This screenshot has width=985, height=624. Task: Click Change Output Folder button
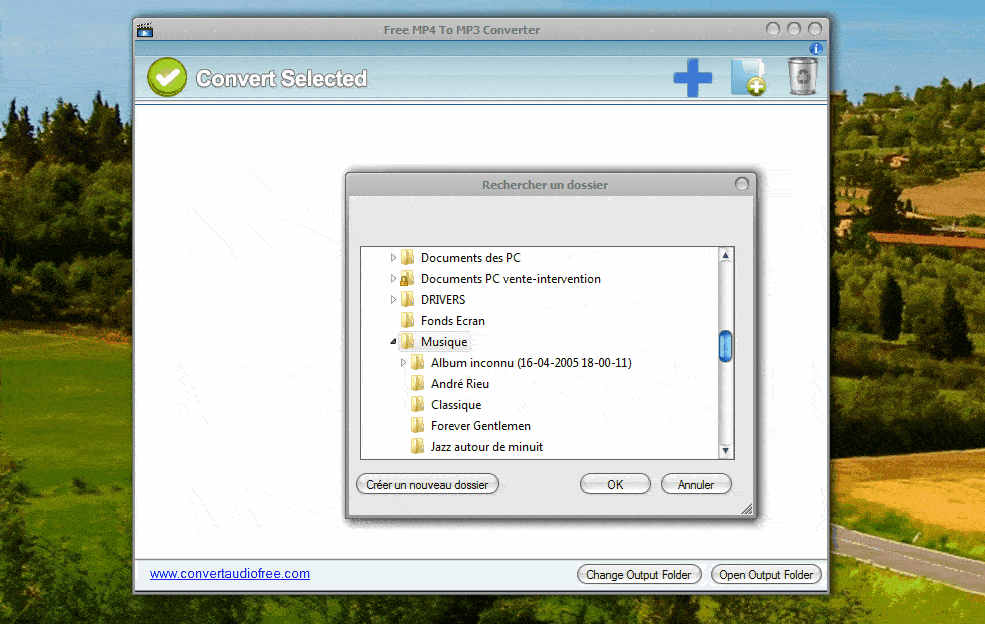(639, 574)
